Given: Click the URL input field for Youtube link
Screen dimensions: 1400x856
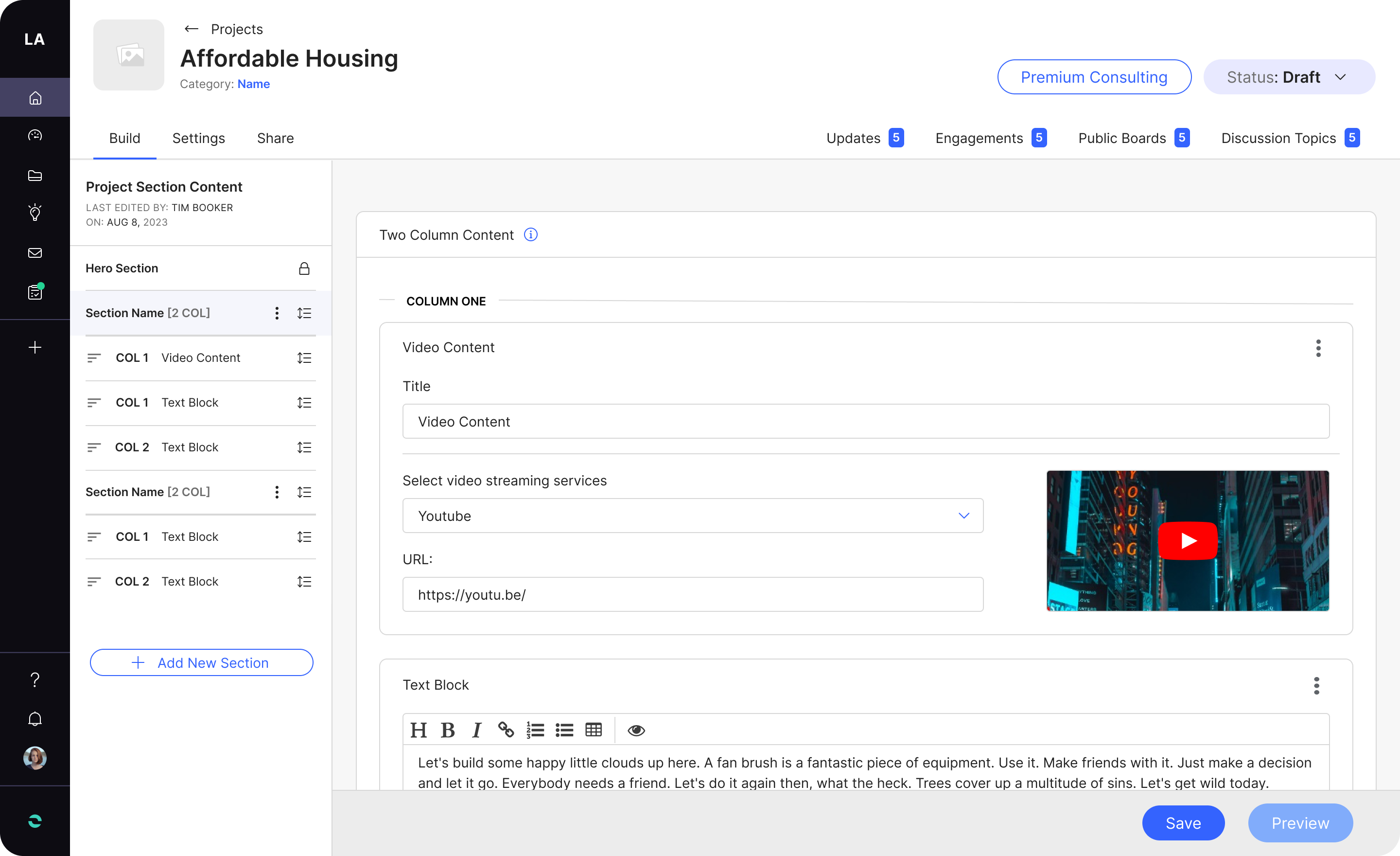Looking at the screenshot, I should tap(692, 594).
